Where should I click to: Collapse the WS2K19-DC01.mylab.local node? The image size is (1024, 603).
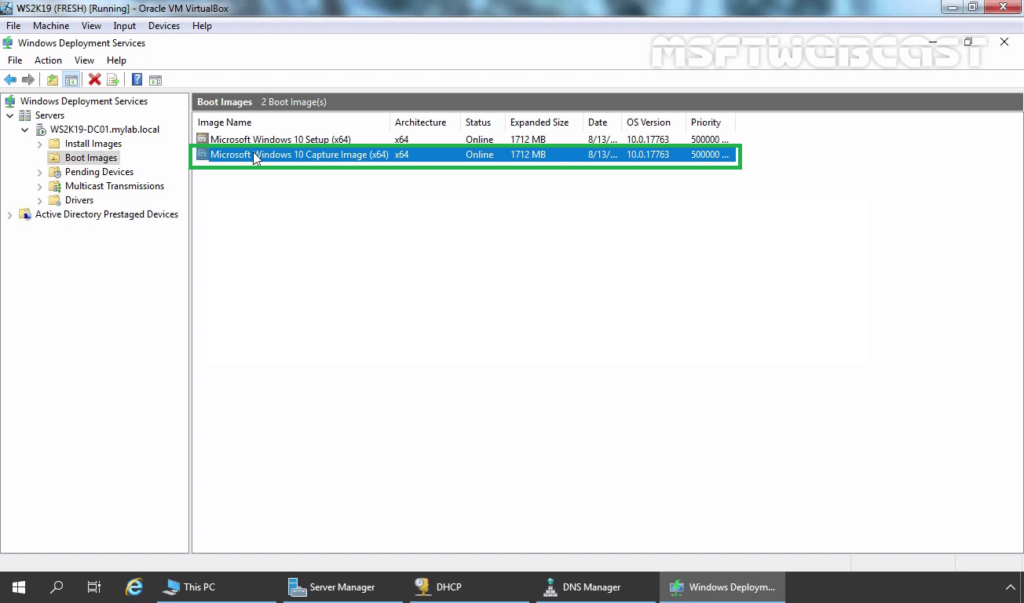(x=25, y=129)
